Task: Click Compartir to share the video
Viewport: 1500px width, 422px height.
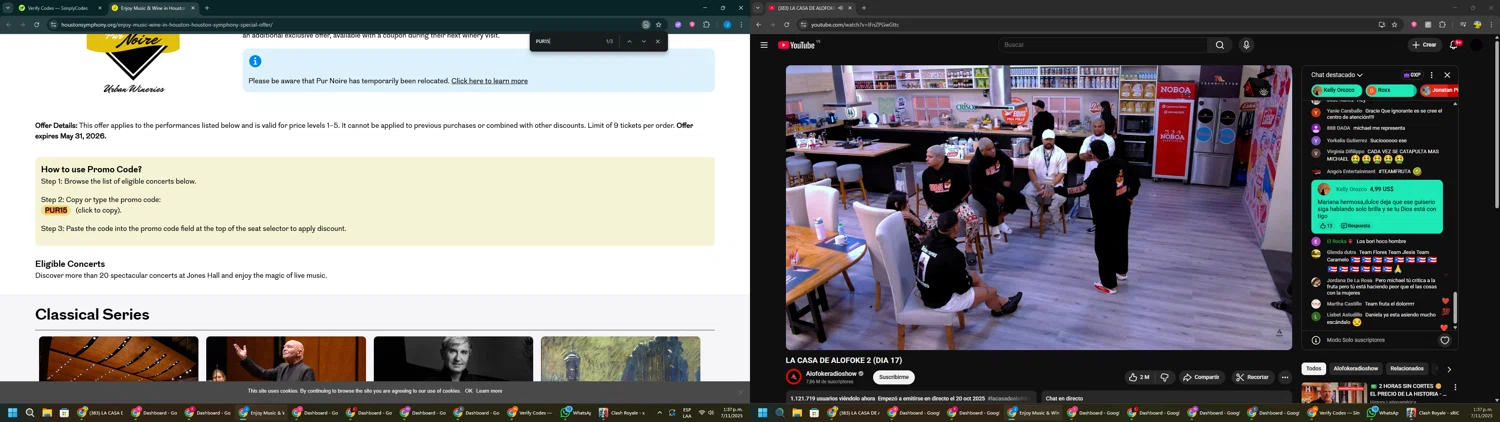Action: 1201,377
